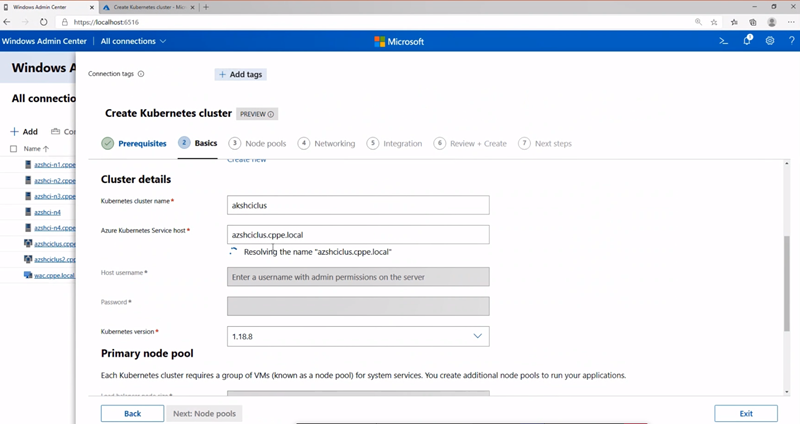The height and width of the screenshot is (424, 800).
Task: Open the browser profile avatar
Action: tap(772, 22)
